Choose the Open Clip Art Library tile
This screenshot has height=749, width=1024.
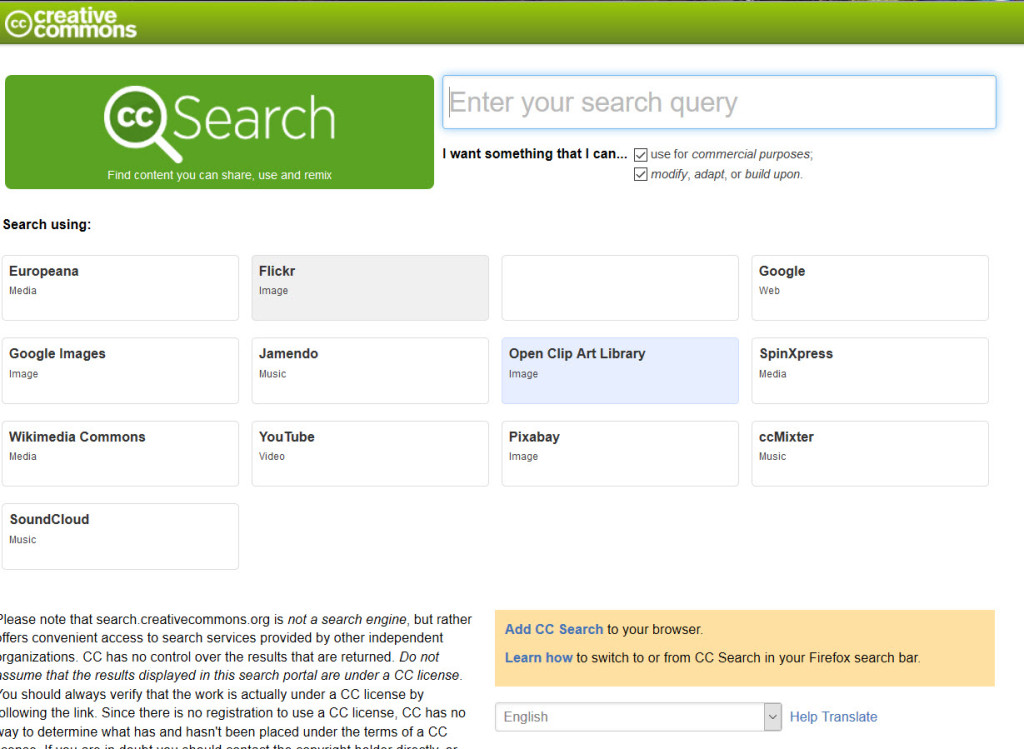click(x=620, y=370)
